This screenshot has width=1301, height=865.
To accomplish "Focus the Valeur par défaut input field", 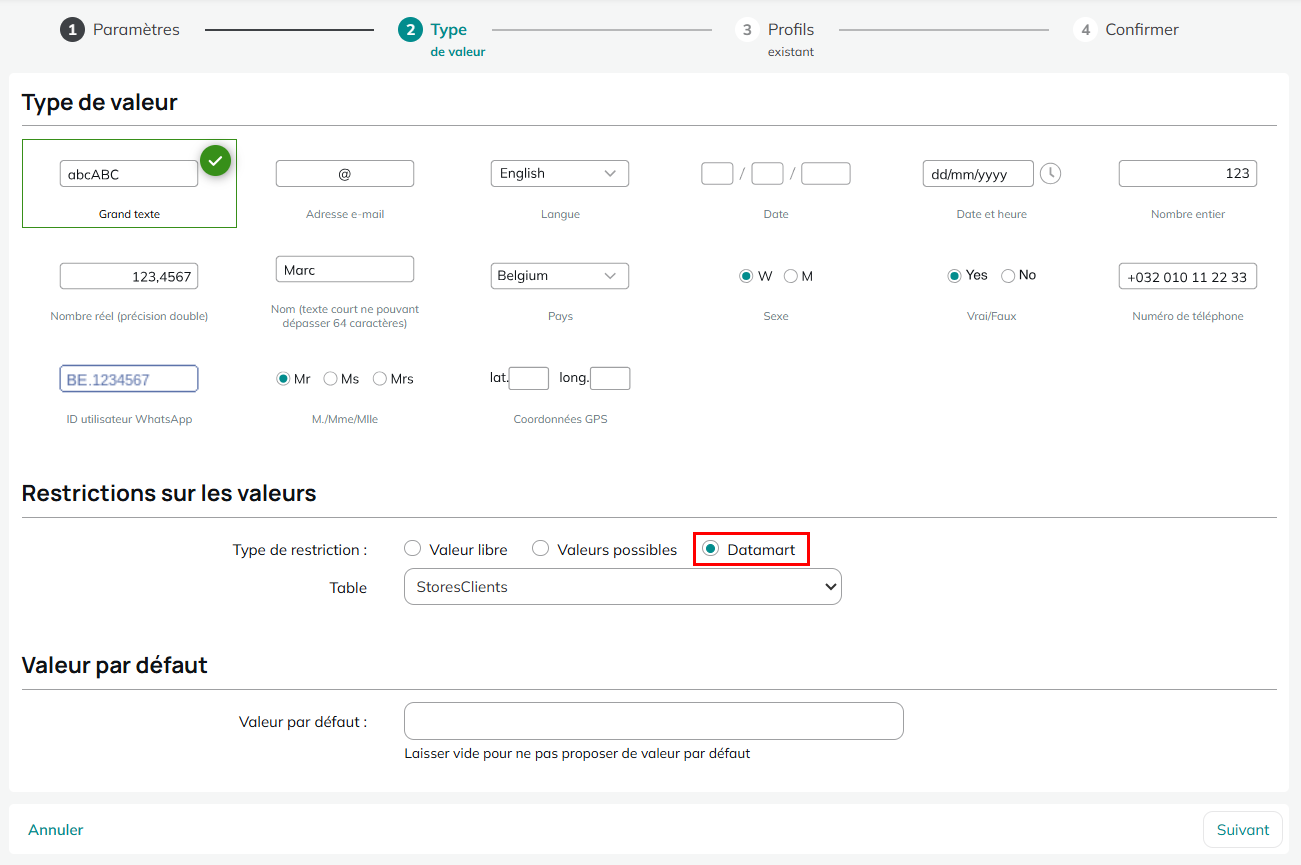I will 654,721.
